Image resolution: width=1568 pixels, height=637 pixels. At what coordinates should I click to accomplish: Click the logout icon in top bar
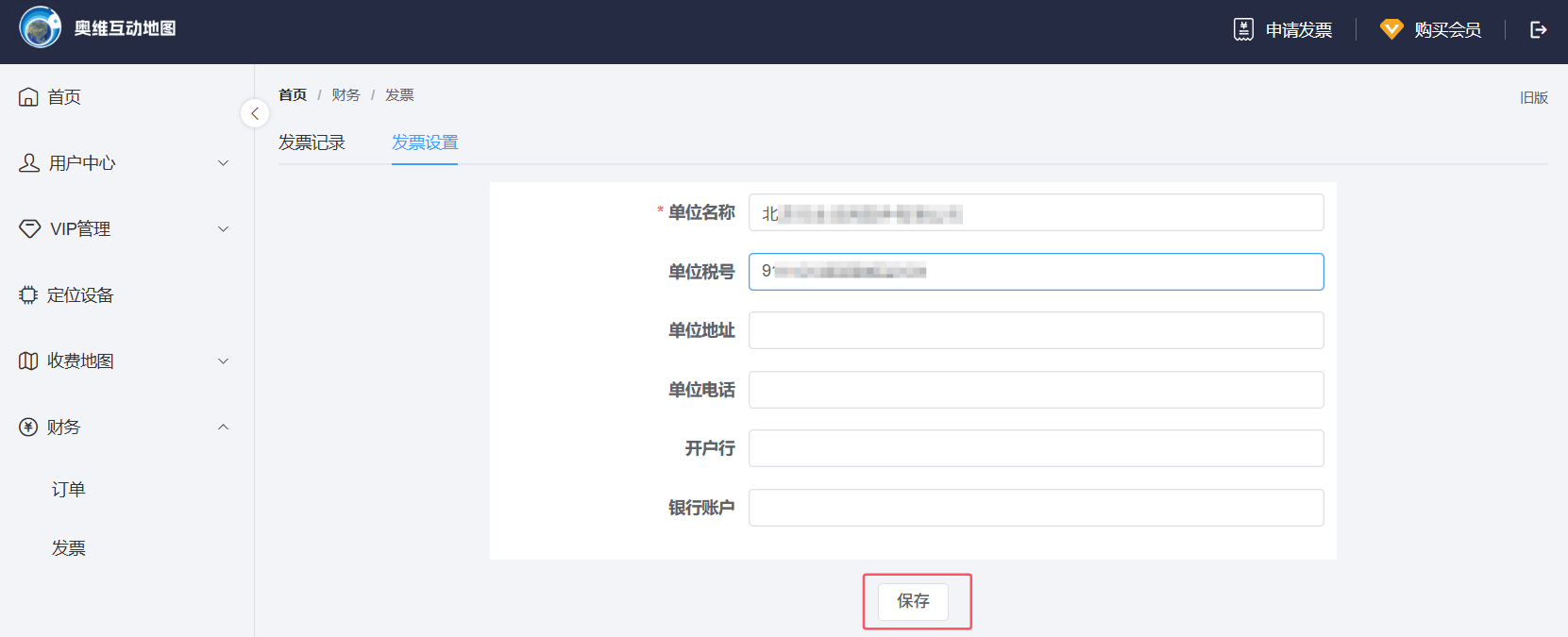(1538, 29)
